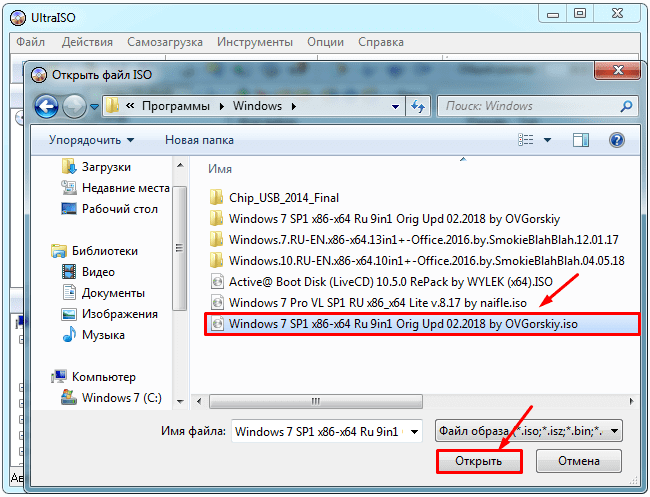Screen dimensions: 650x497
Task: Open the Действия menu in UltraISO
Action: click(x=87, y=42)
